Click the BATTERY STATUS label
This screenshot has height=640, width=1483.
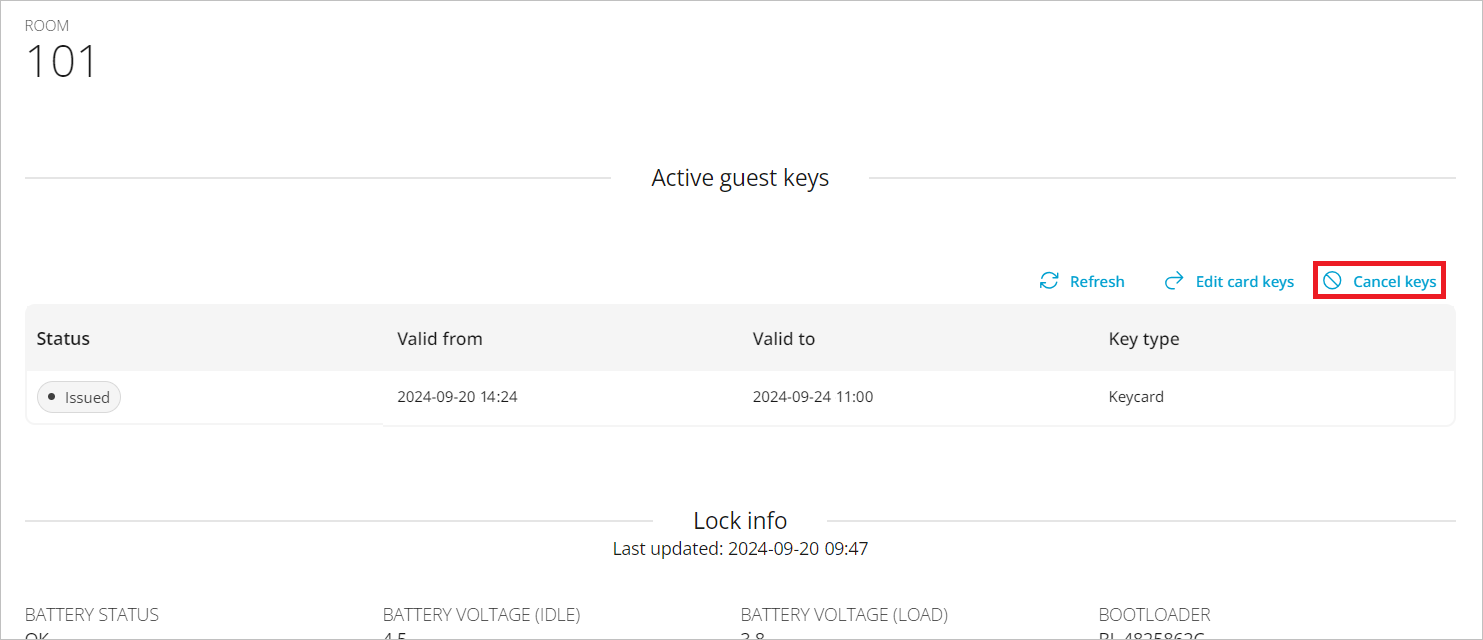[92, 614]
